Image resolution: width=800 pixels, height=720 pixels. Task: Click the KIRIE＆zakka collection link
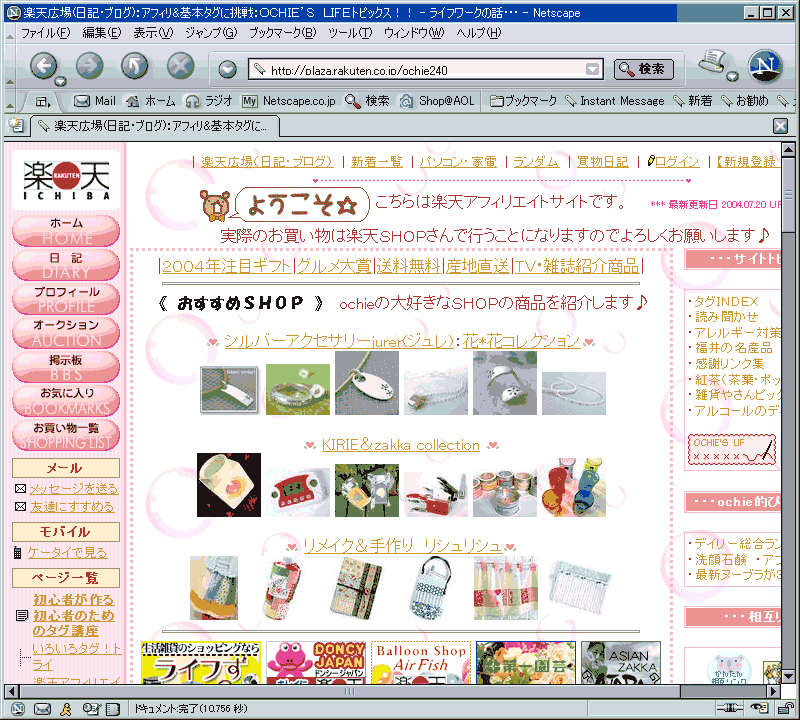(x=401, y=445)
